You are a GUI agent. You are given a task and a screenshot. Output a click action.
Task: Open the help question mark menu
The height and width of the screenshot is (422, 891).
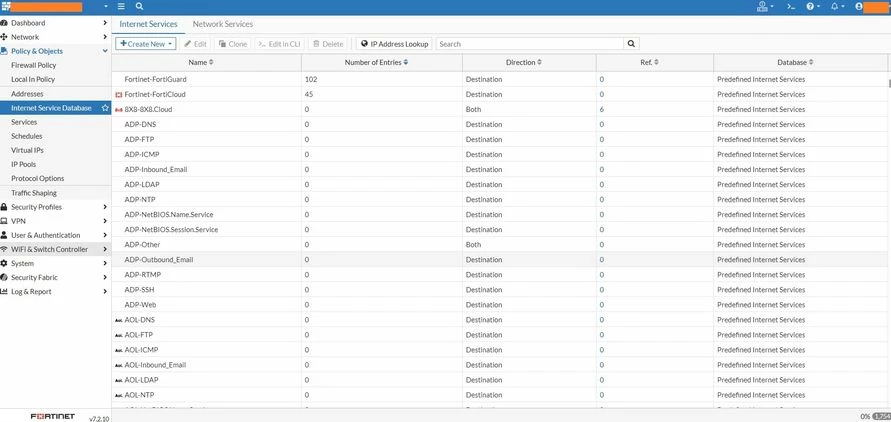click(x=813, y=7)
